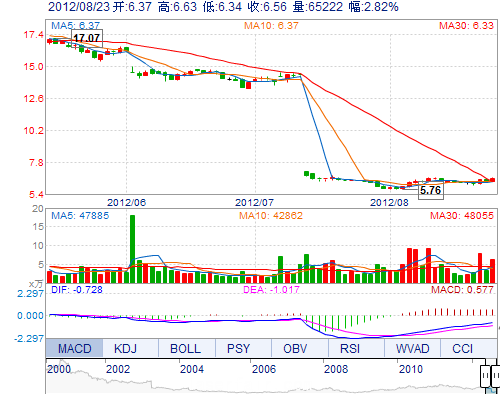
Task: Click the red MA30: 6.33 legend
Action: 466,26
